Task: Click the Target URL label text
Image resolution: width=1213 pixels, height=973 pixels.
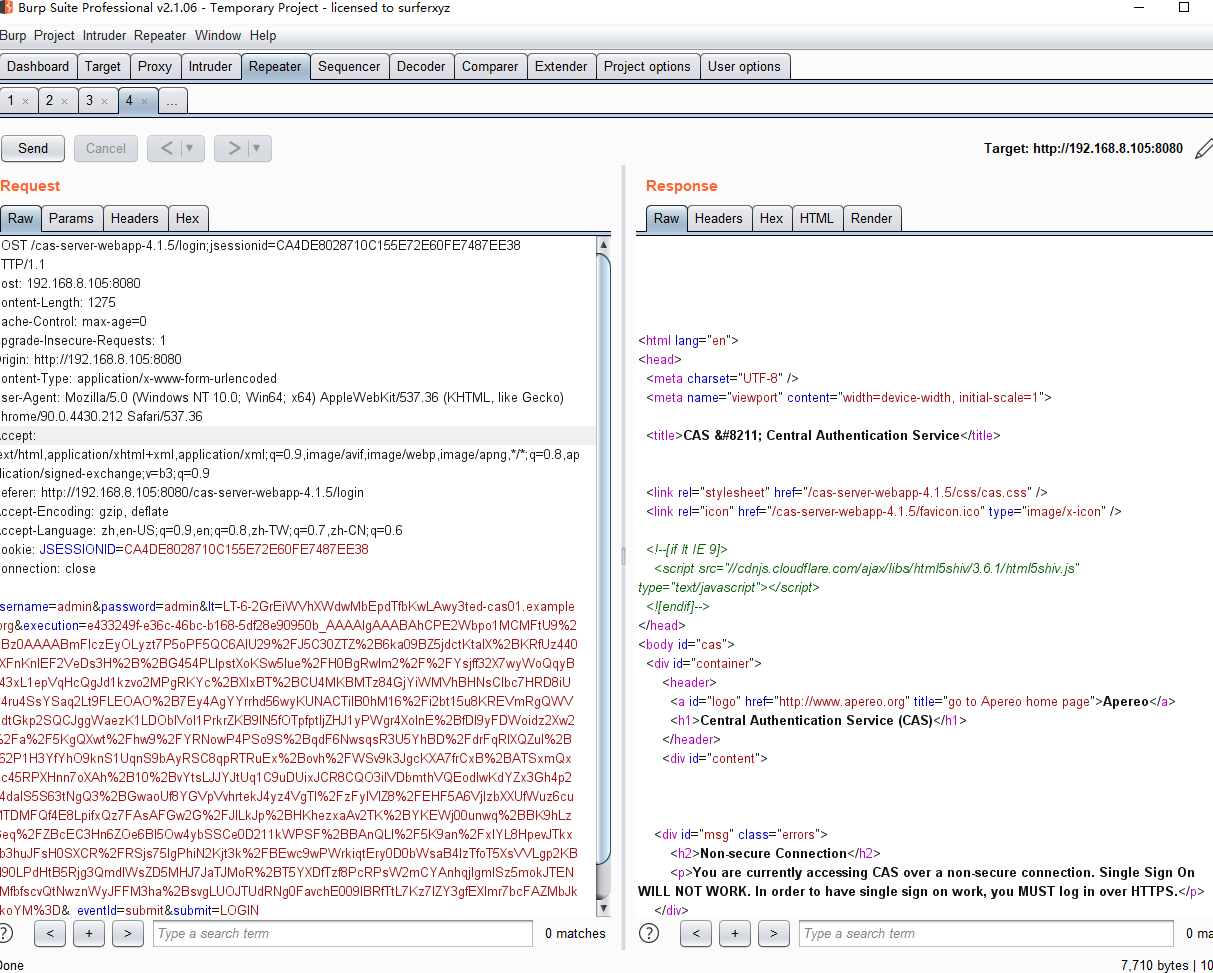Action: click(1083, 148)
